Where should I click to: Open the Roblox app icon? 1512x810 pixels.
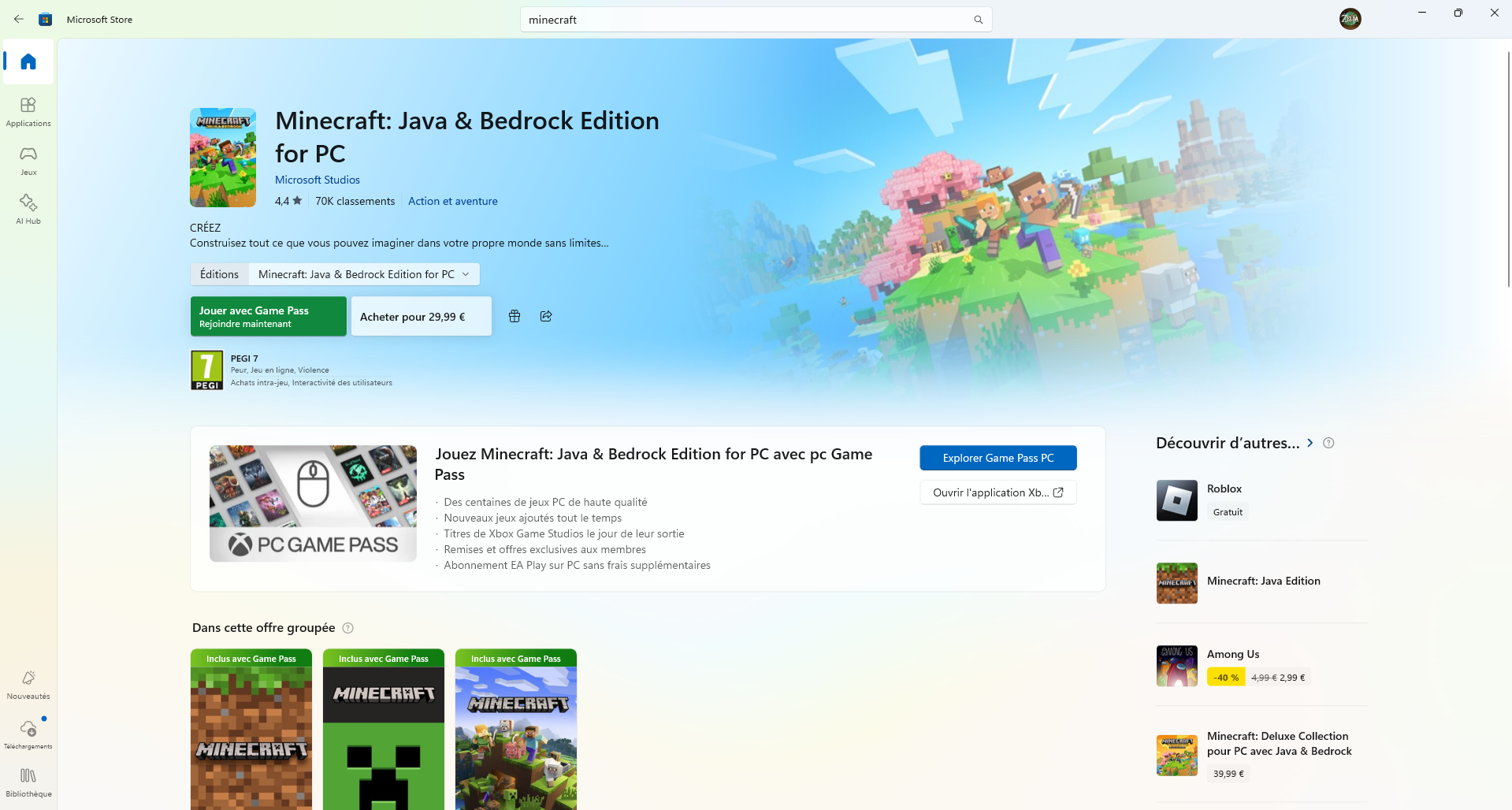[1177, 500]
